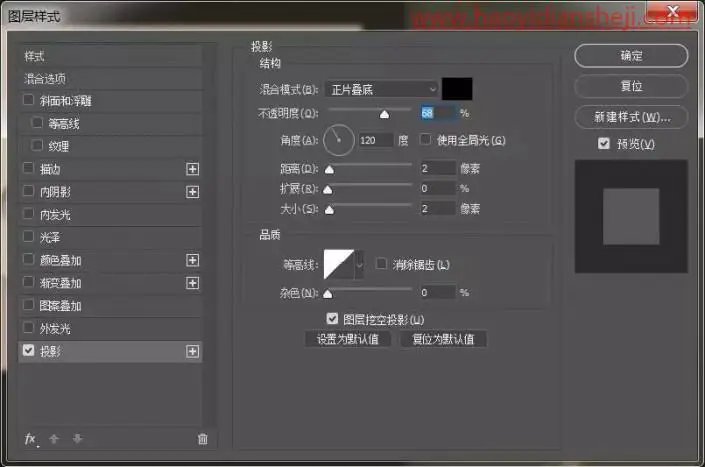Toggle 图层挖空投影 checkbox
Image resolution: width=705 pixels, height=467 pixels.
pos(332,319)
